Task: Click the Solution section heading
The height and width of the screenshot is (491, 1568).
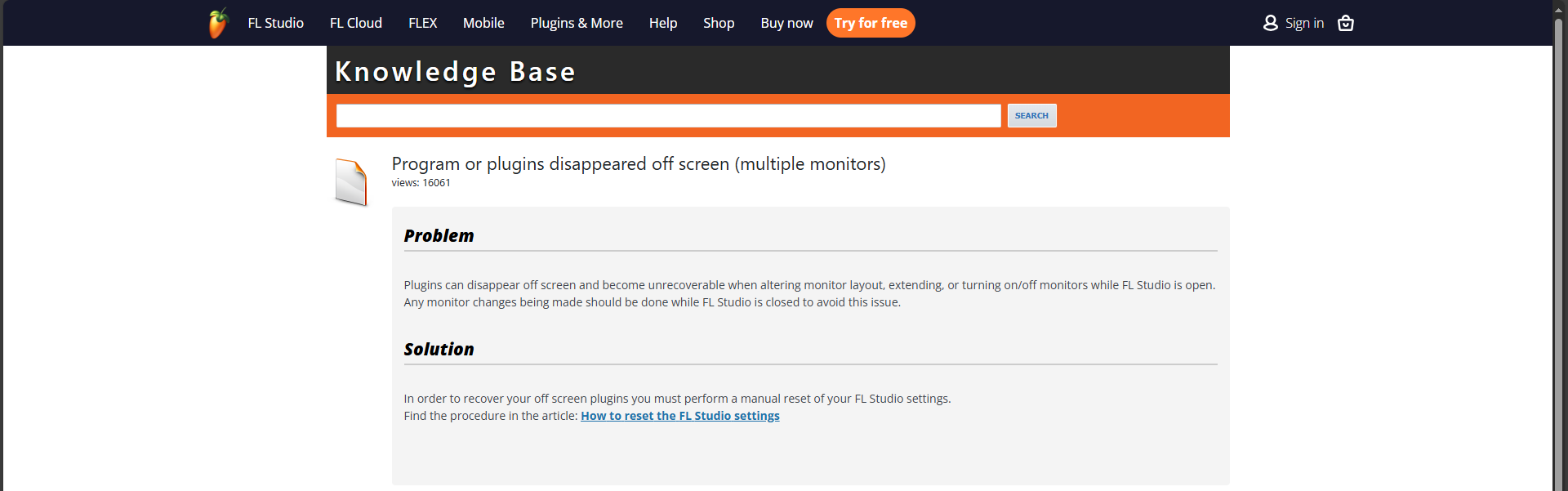Action: coord(439,350)
